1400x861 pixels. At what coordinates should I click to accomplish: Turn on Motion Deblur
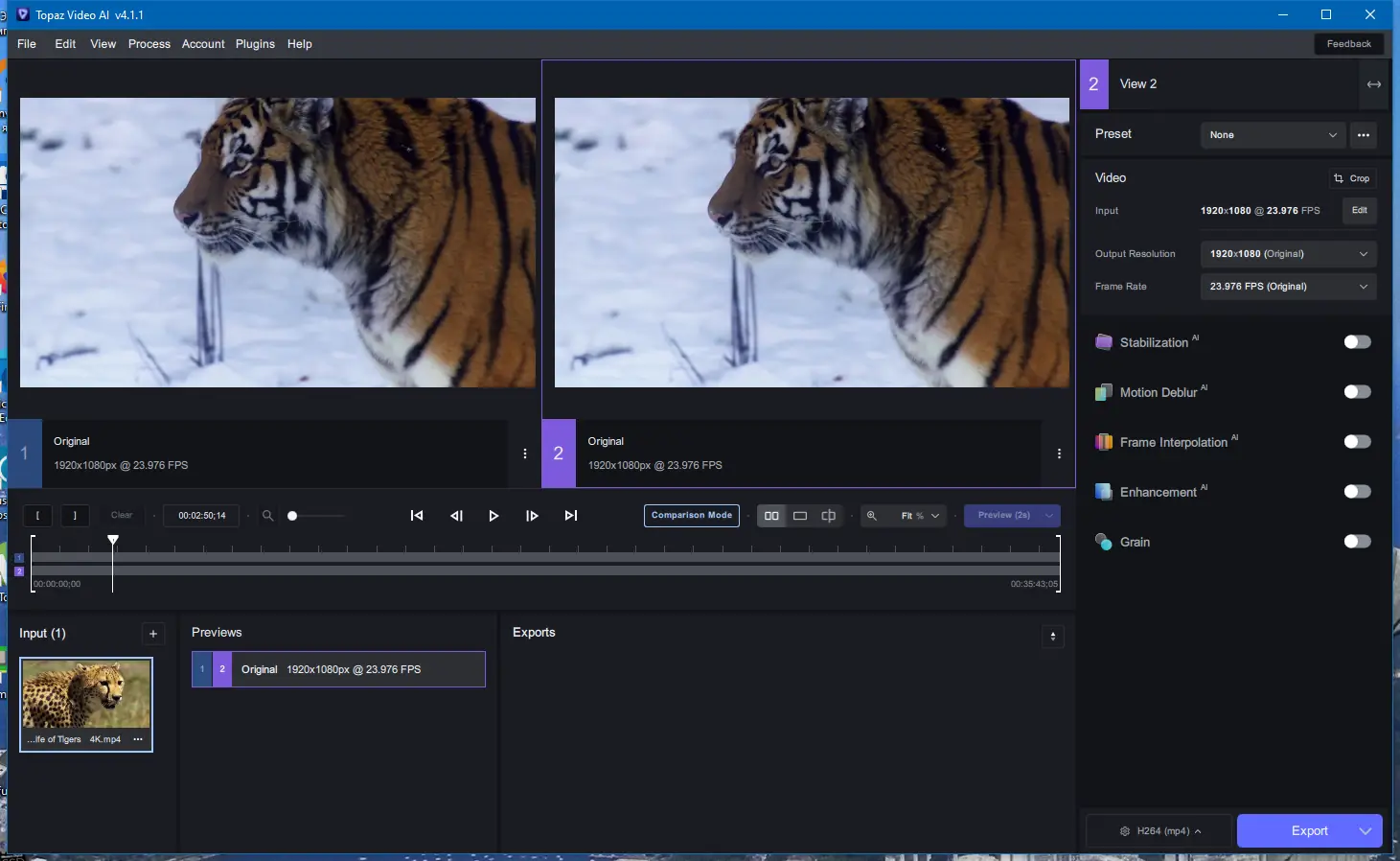1357,392
